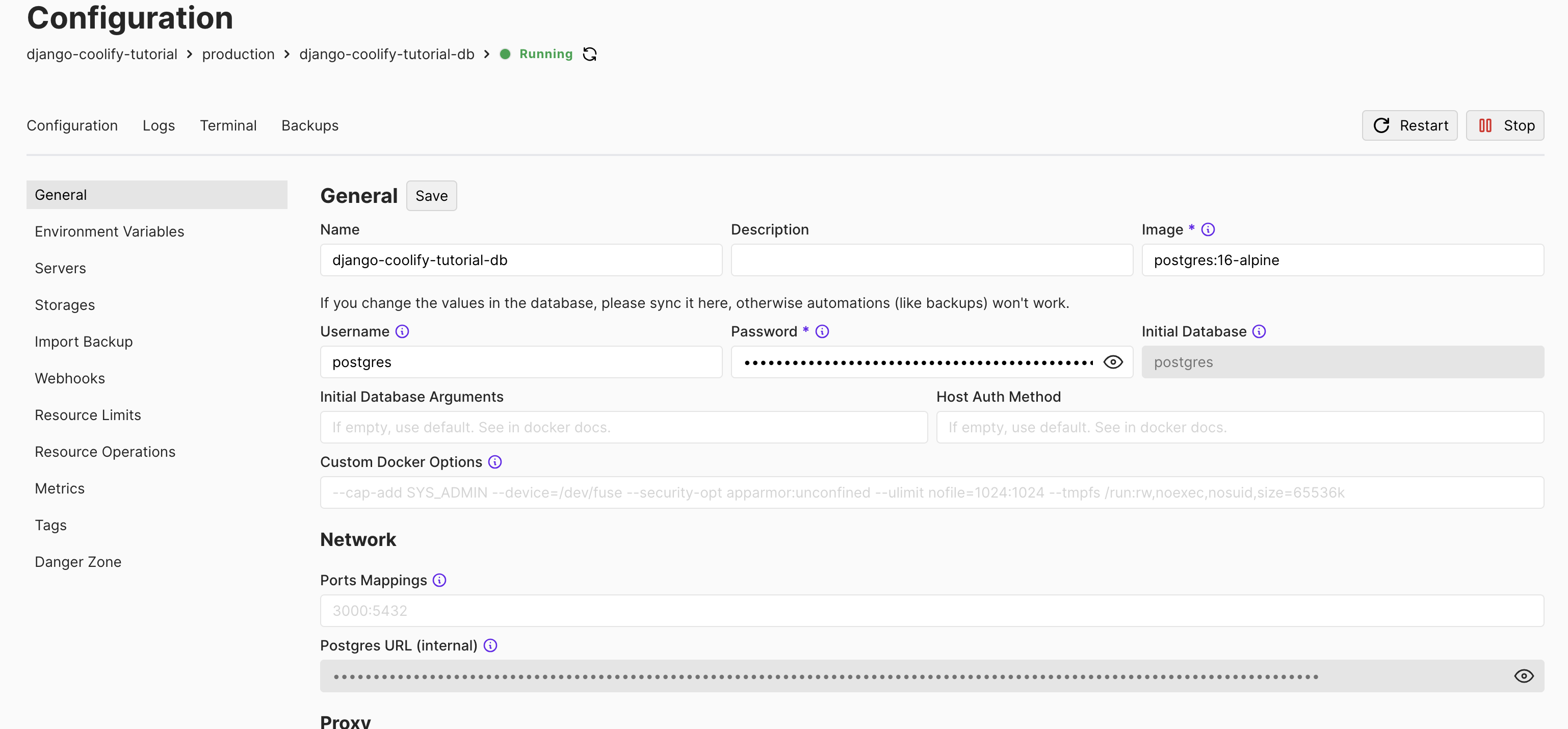Navigate to Danger Zone section

pyautogui.click(x=78, y=561)
